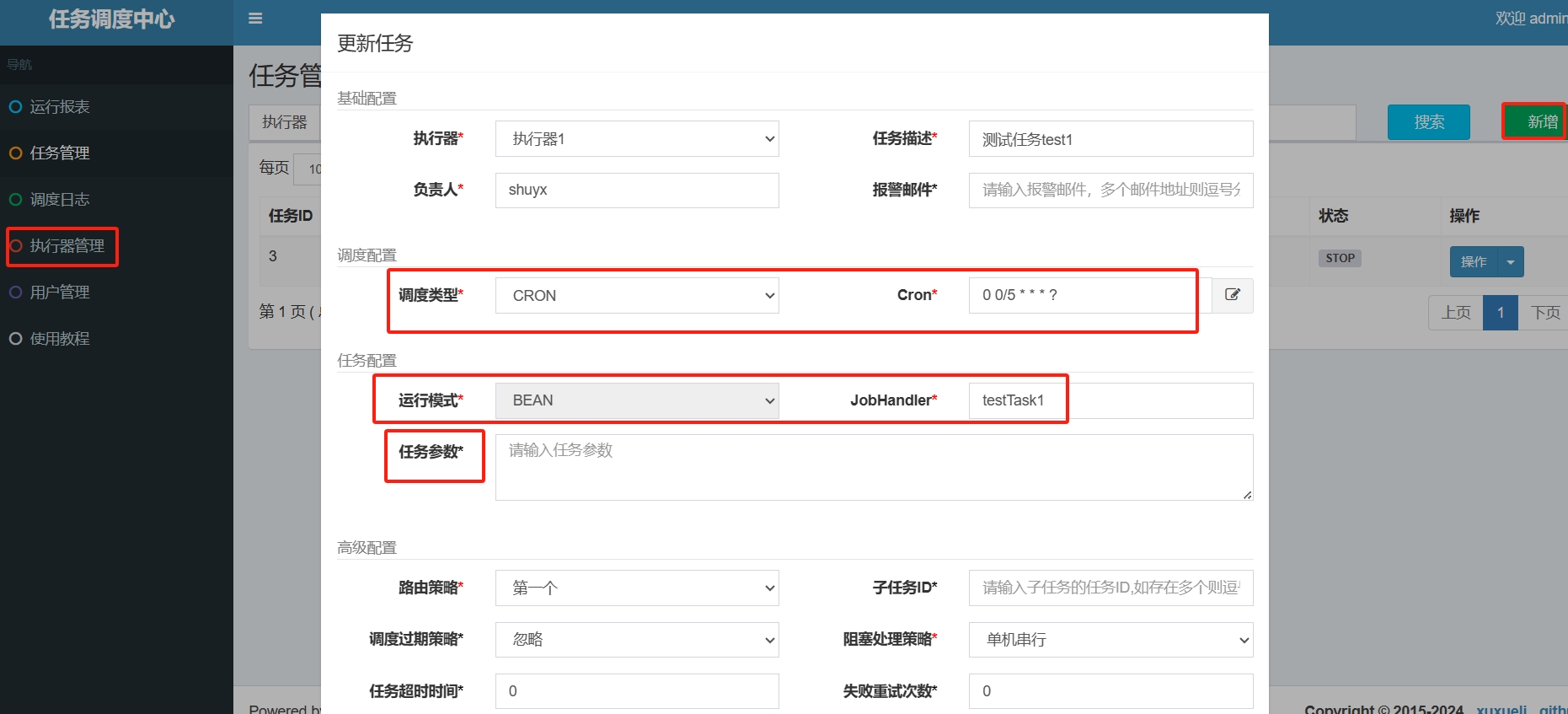The image size is (1568, 714).
Task: Click page 1 pagination button
Action: [x=1500, y=313]
